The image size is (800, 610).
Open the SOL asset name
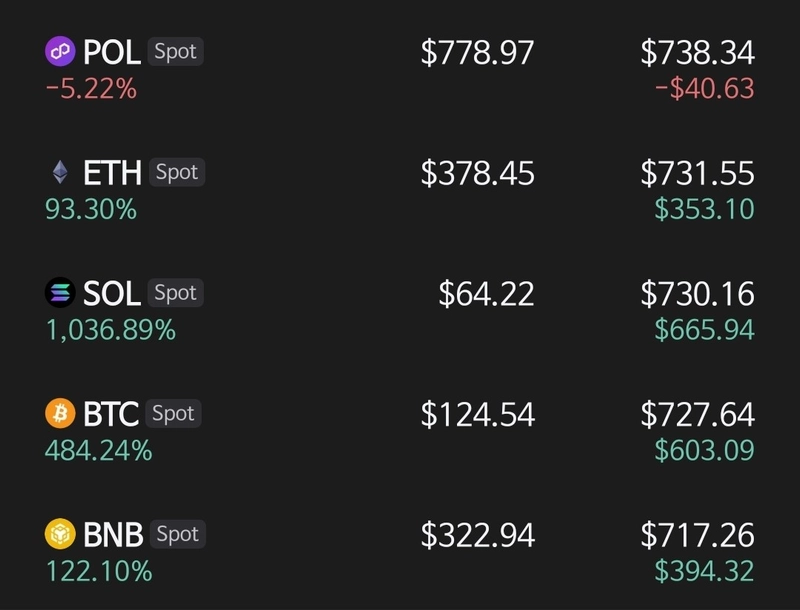pos(112,293)
